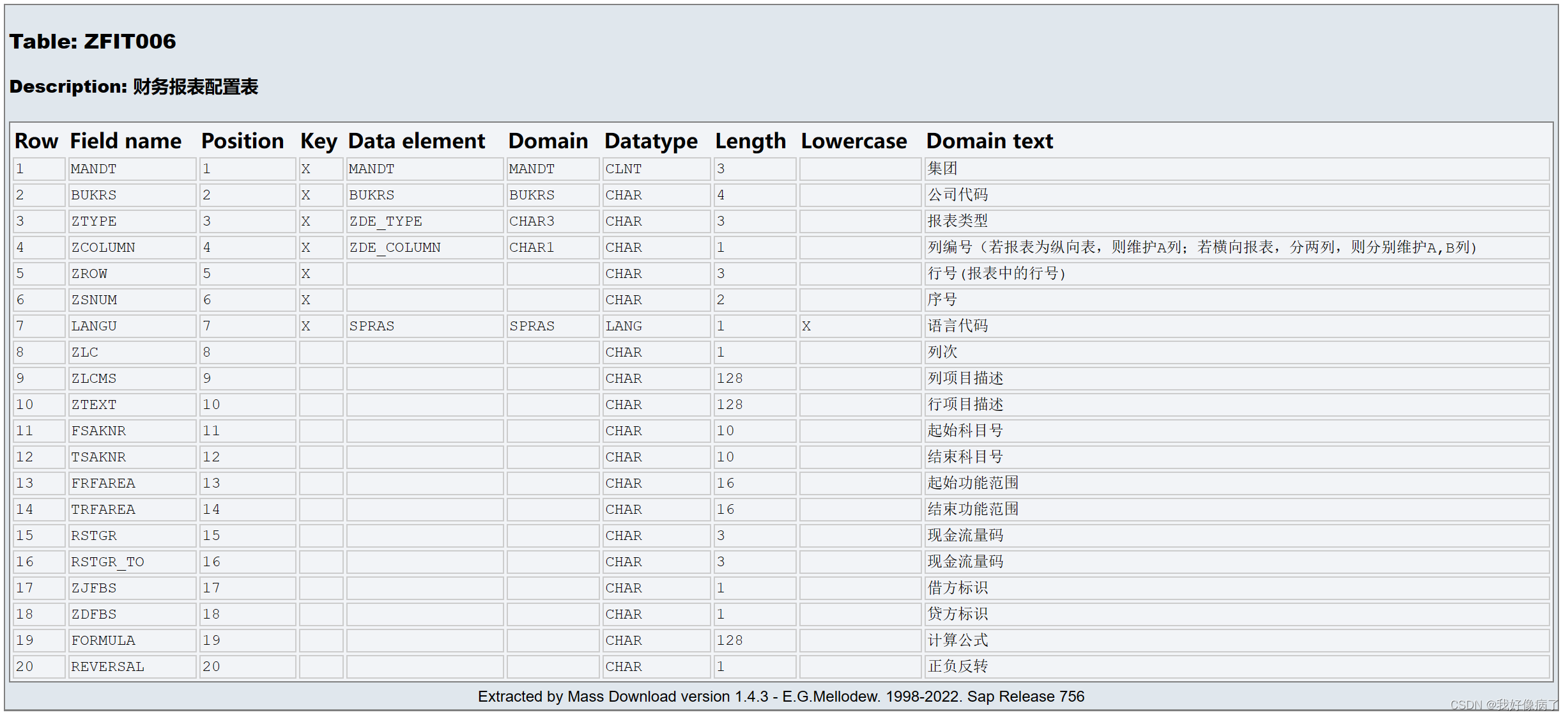Click the Position column header
This screenshot has width=1568, height=717.
pos(242,141)
